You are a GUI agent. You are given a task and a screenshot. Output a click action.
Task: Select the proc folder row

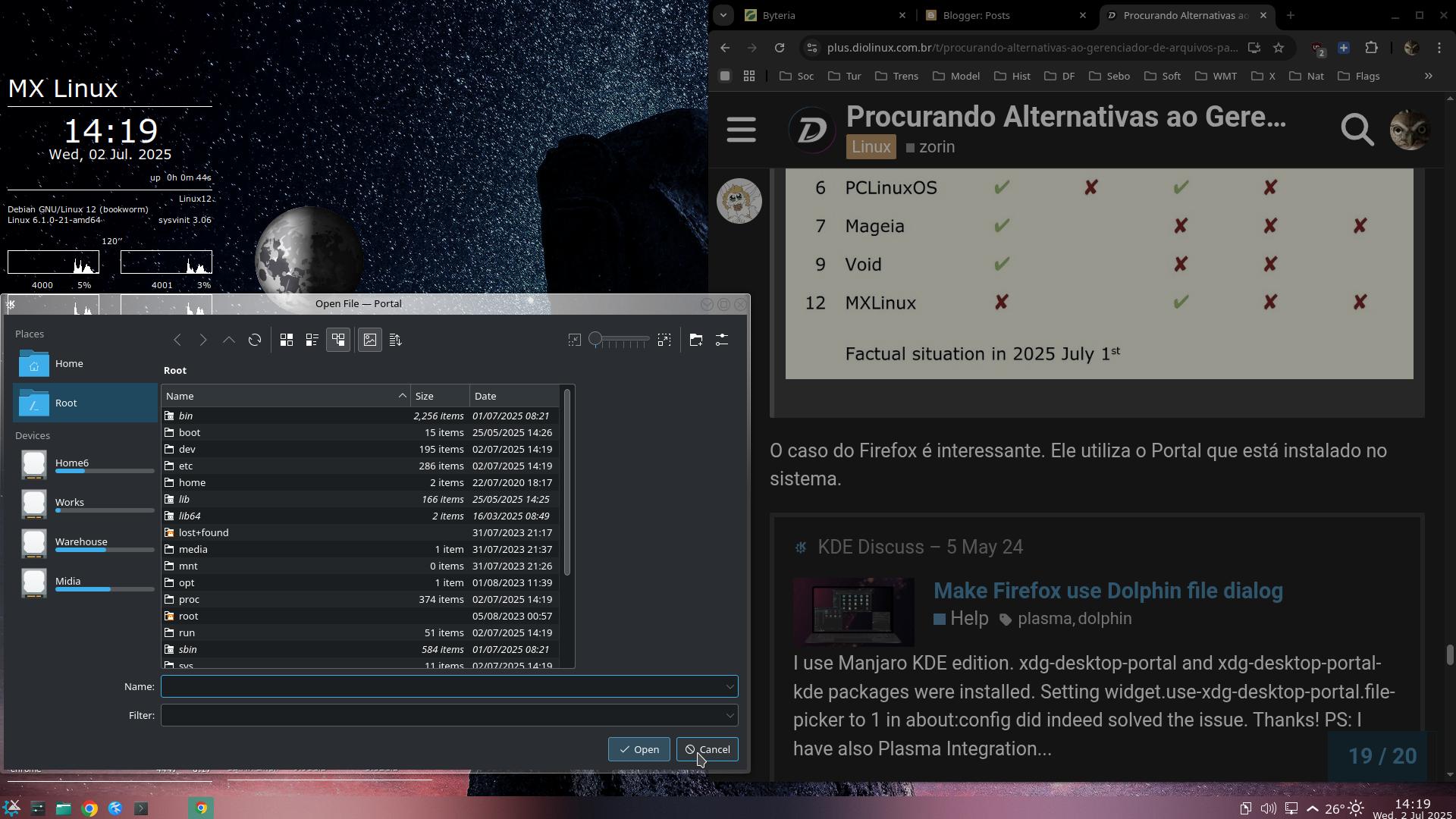pyautogui.click(x=360, y=599)
